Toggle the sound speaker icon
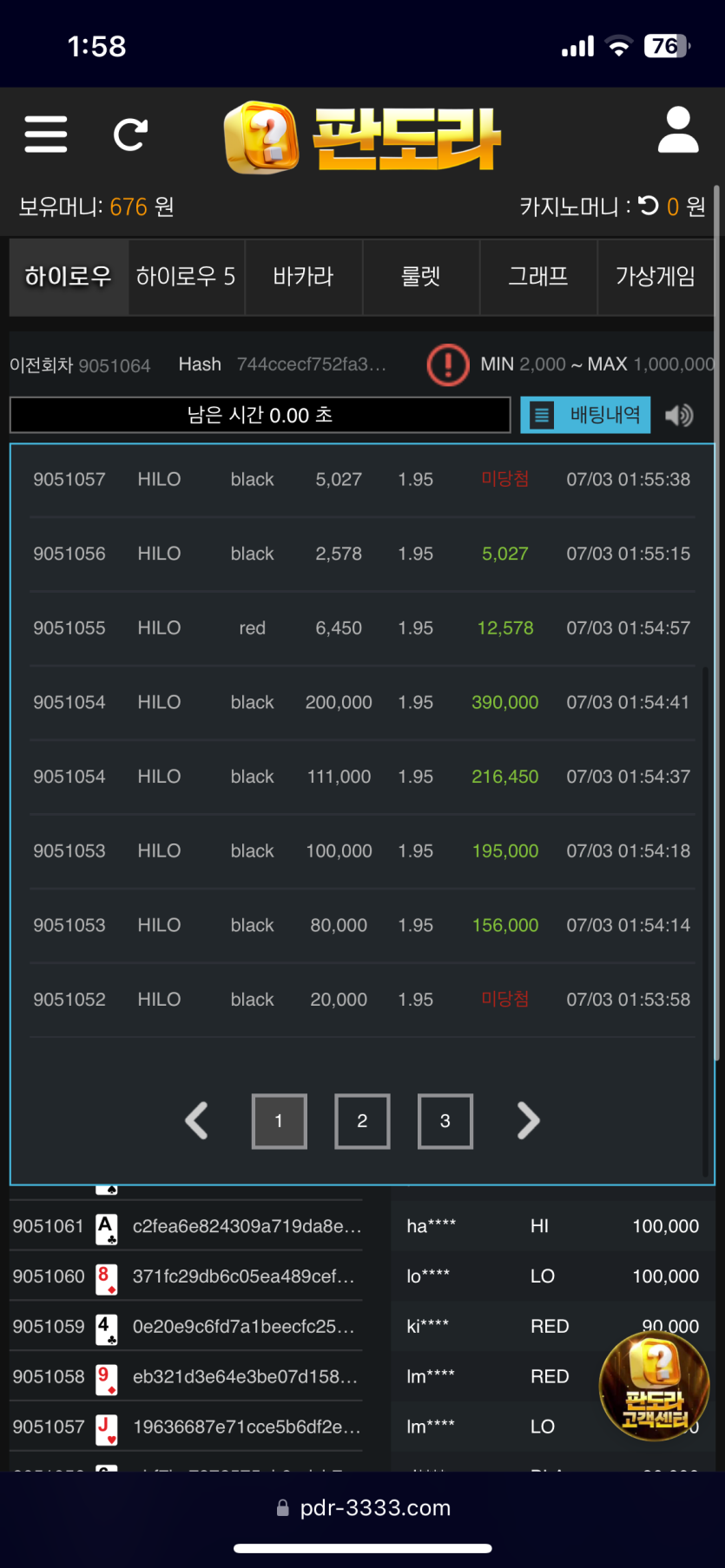The width and height of the screenshot is (725, 1568). [679, 416]
